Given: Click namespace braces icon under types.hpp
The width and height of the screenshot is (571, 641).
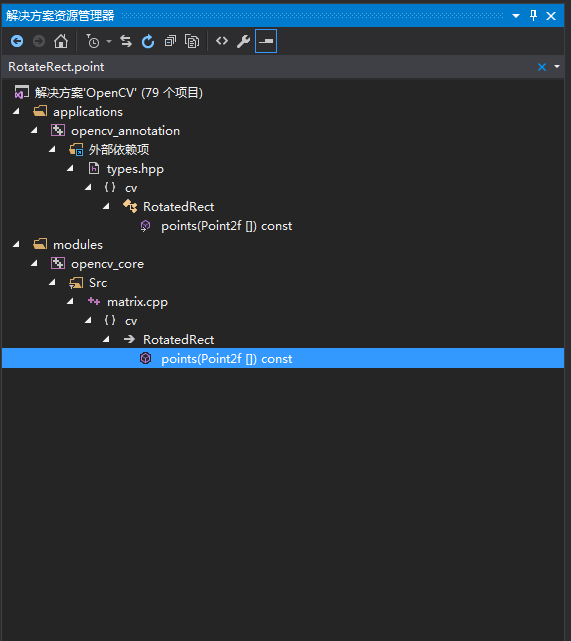Looking at the screenshot, I should point(110,187).
